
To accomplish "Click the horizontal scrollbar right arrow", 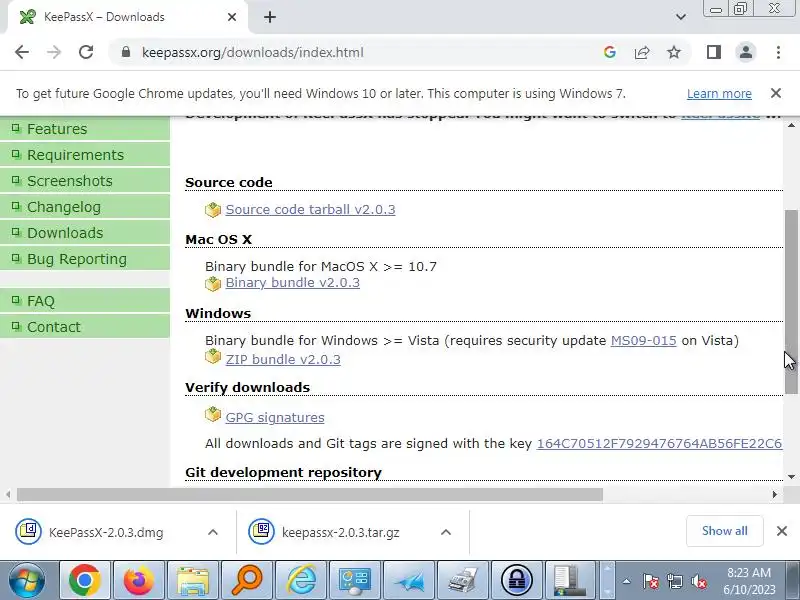I will click(774, 494).
